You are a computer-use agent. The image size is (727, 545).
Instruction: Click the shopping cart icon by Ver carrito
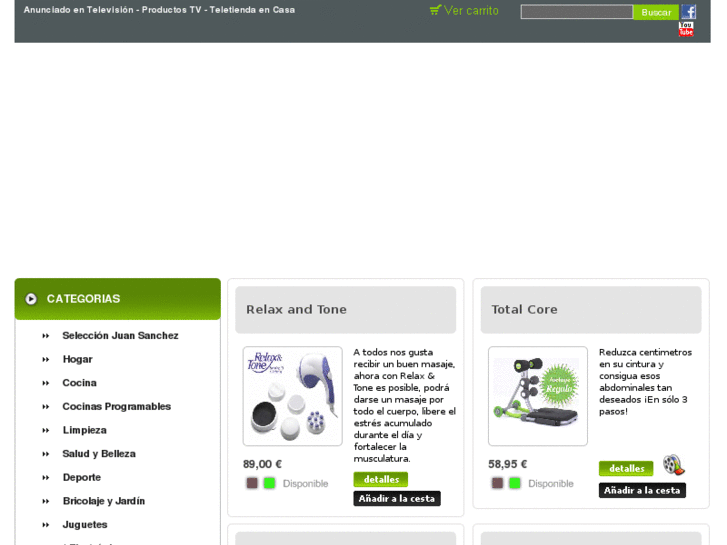tap(435, 10)
